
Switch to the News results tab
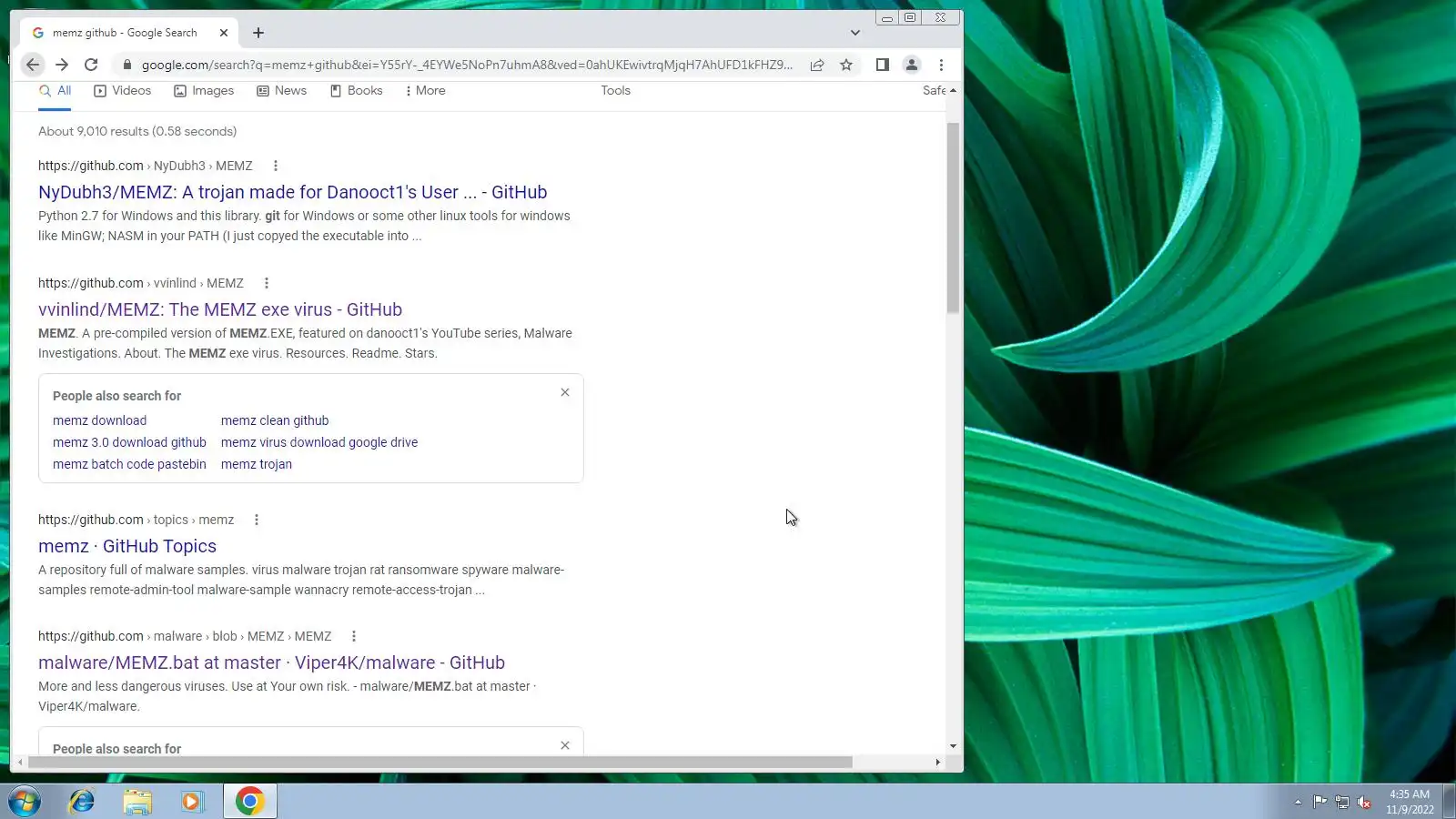pyautogui.click(x=282, y=91)
